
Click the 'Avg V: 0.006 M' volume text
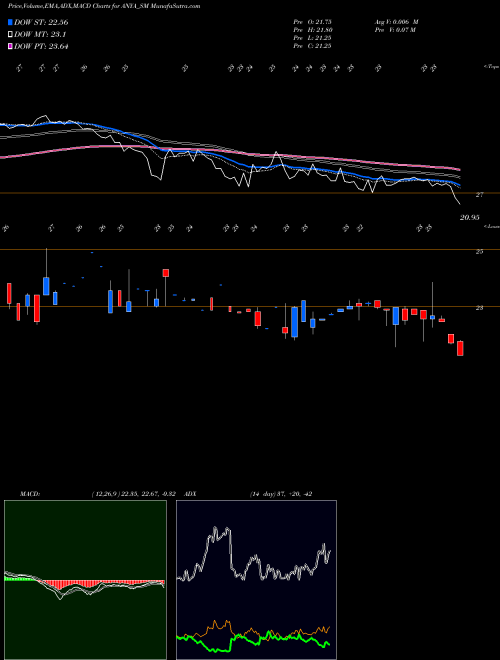[396, 22]
